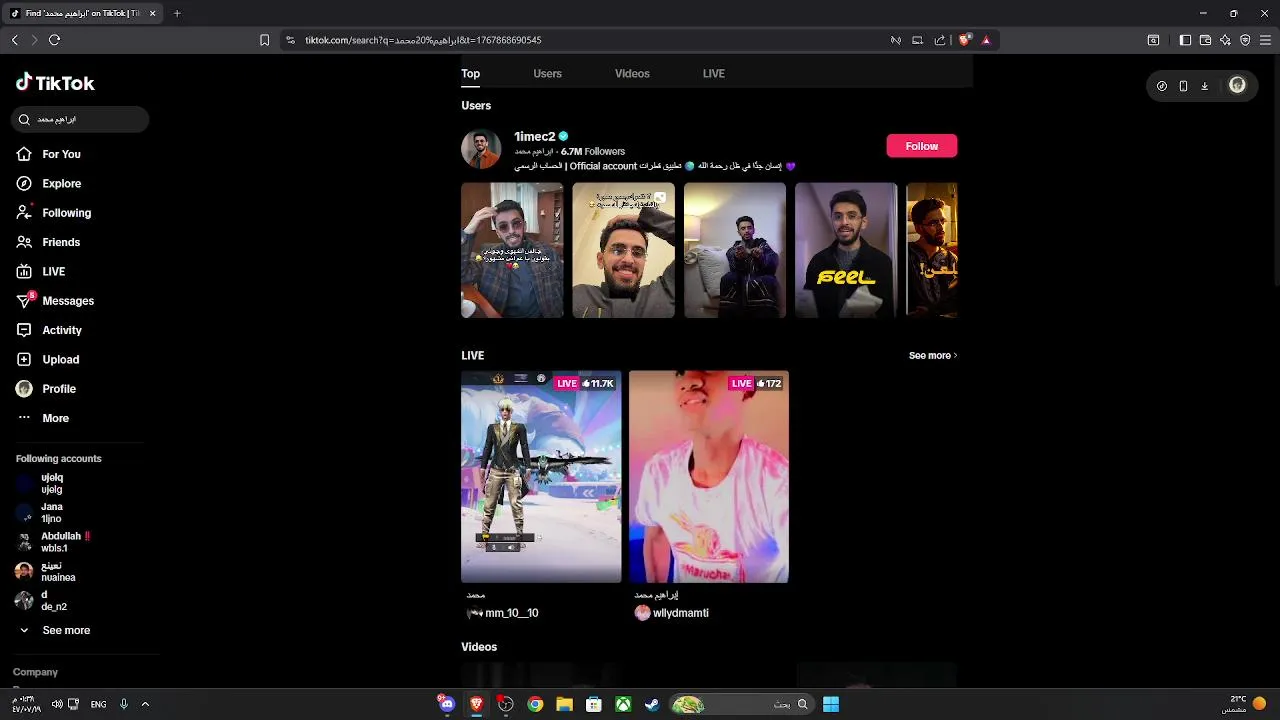Screen dimensions: 1280x720
Task: Open Brave Leo AI icon
Action: (x=1225, y=40)
